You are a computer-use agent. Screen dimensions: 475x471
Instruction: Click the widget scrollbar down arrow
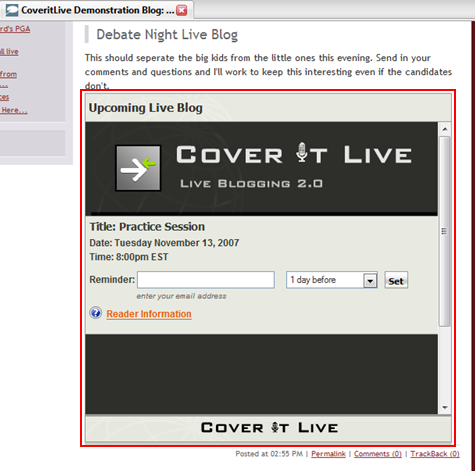click(445, 407)
